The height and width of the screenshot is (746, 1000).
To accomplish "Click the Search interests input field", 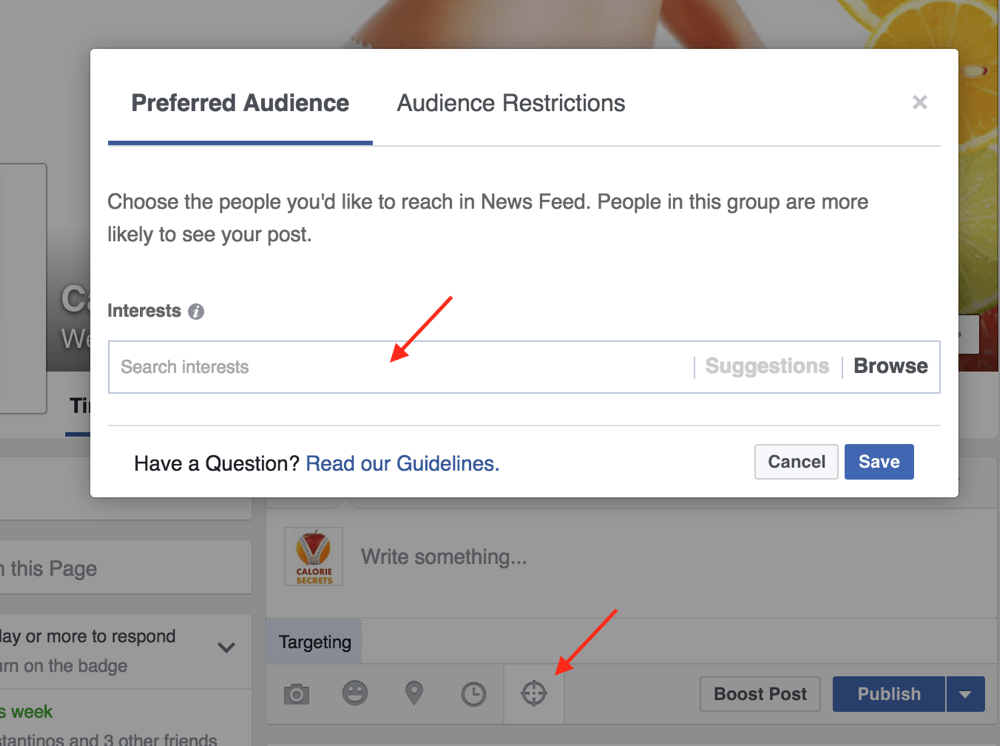I will click(x=400, y=367).
